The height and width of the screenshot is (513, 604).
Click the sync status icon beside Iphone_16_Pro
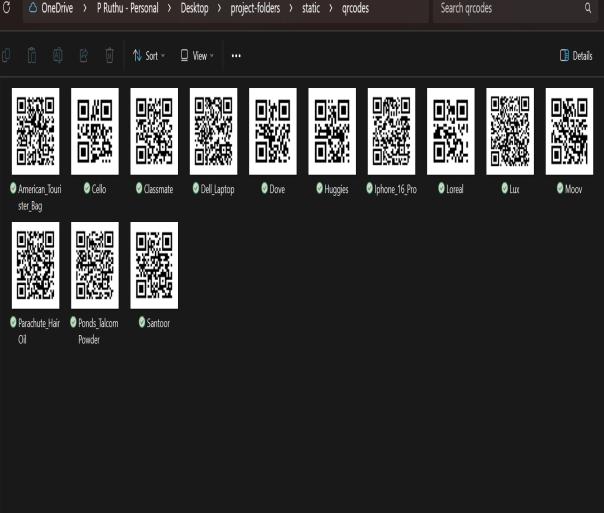(369, 188)
